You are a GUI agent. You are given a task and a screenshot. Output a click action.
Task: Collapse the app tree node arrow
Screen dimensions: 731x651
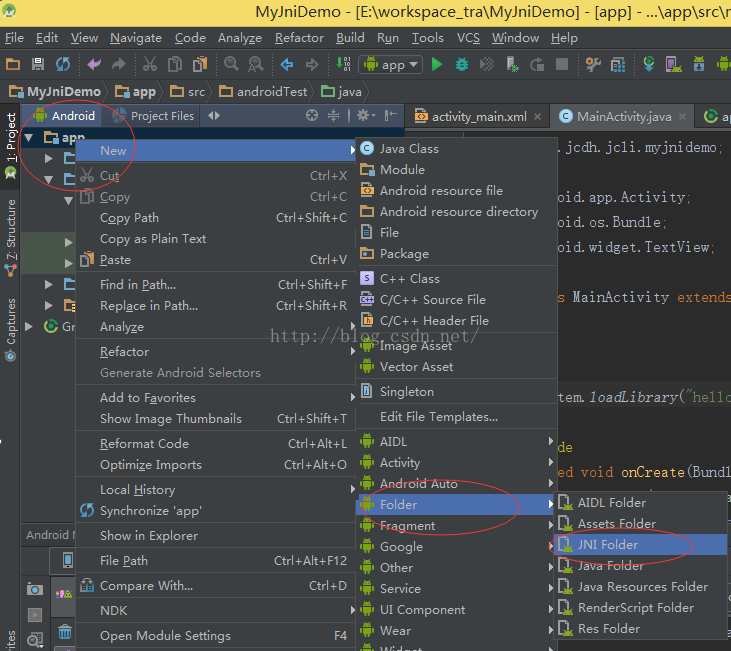[29, 138]
